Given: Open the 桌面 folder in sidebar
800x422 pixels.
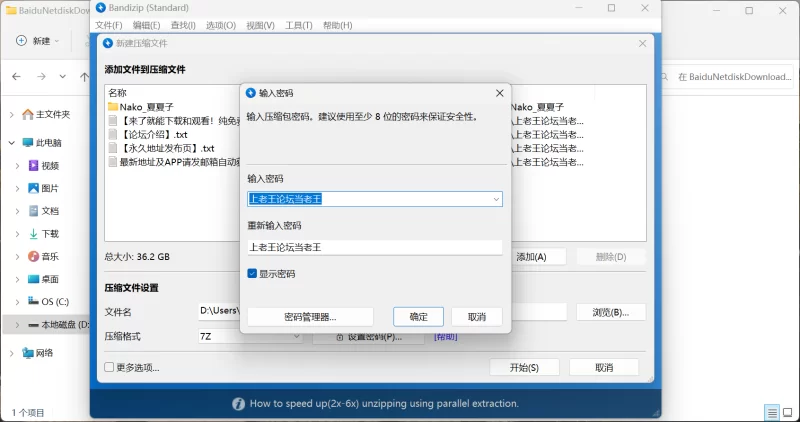Looking at the screenshot, I should [x=44, y=279].
